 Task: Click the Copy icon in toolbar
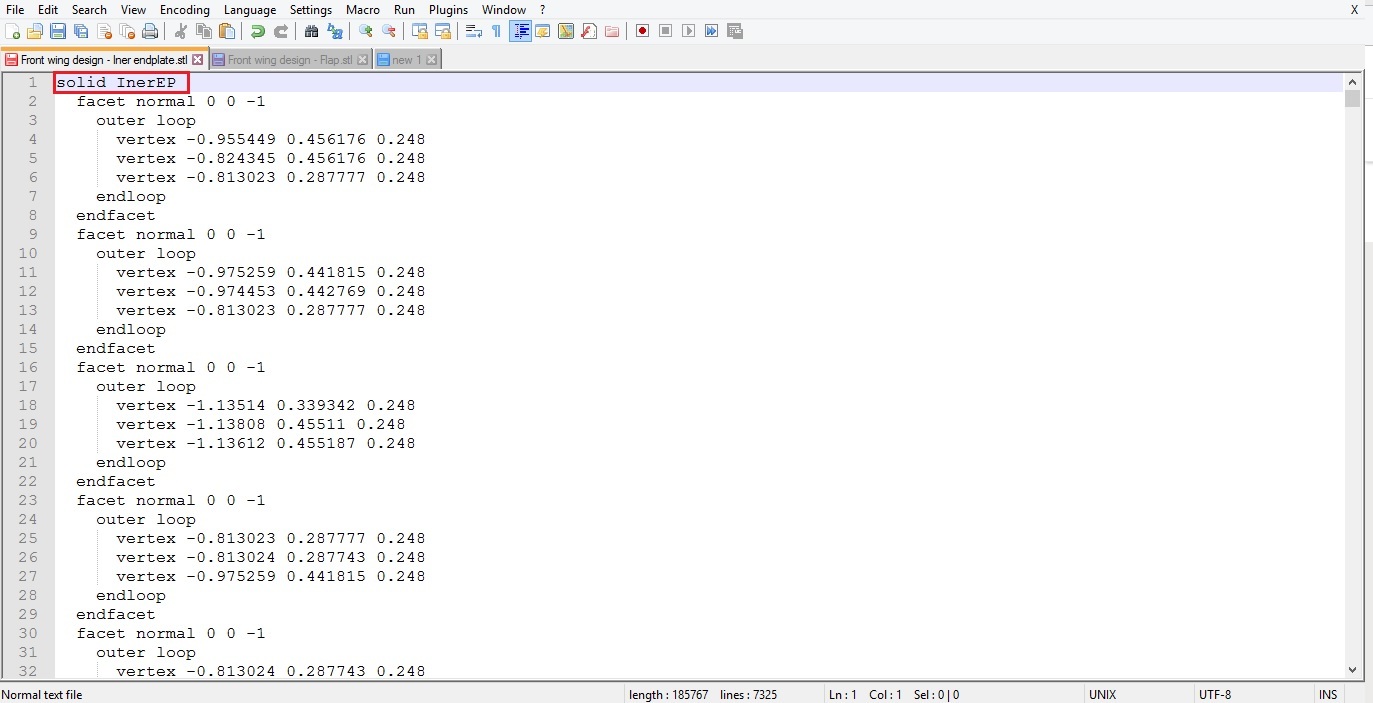(204, 31)
